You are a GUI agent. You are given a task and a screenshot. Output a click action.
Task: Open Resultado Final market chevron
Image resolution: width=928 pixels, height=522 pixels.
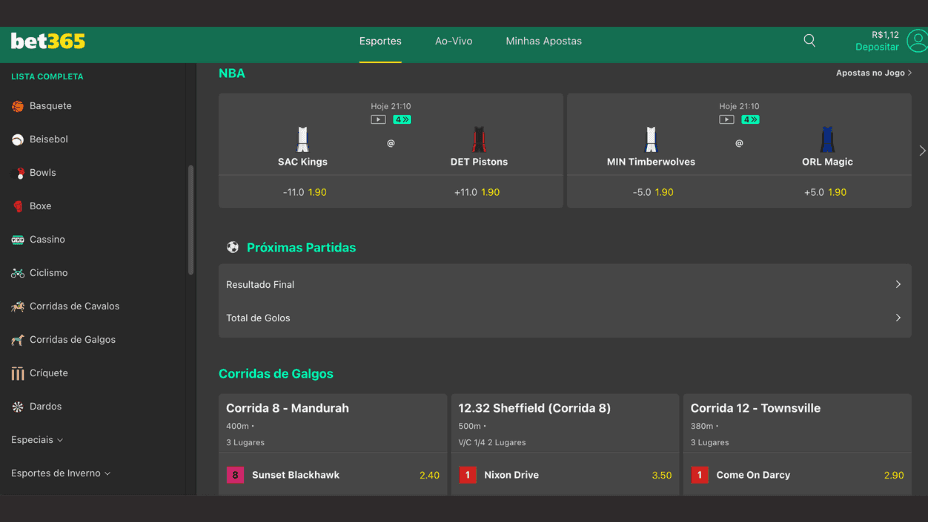click(x=898, y=285)
